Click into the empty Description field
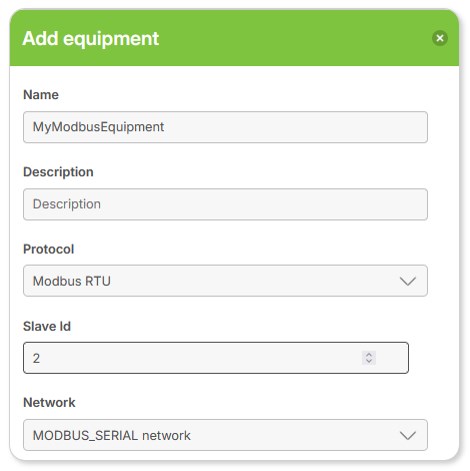 click(x=225, y=204)
